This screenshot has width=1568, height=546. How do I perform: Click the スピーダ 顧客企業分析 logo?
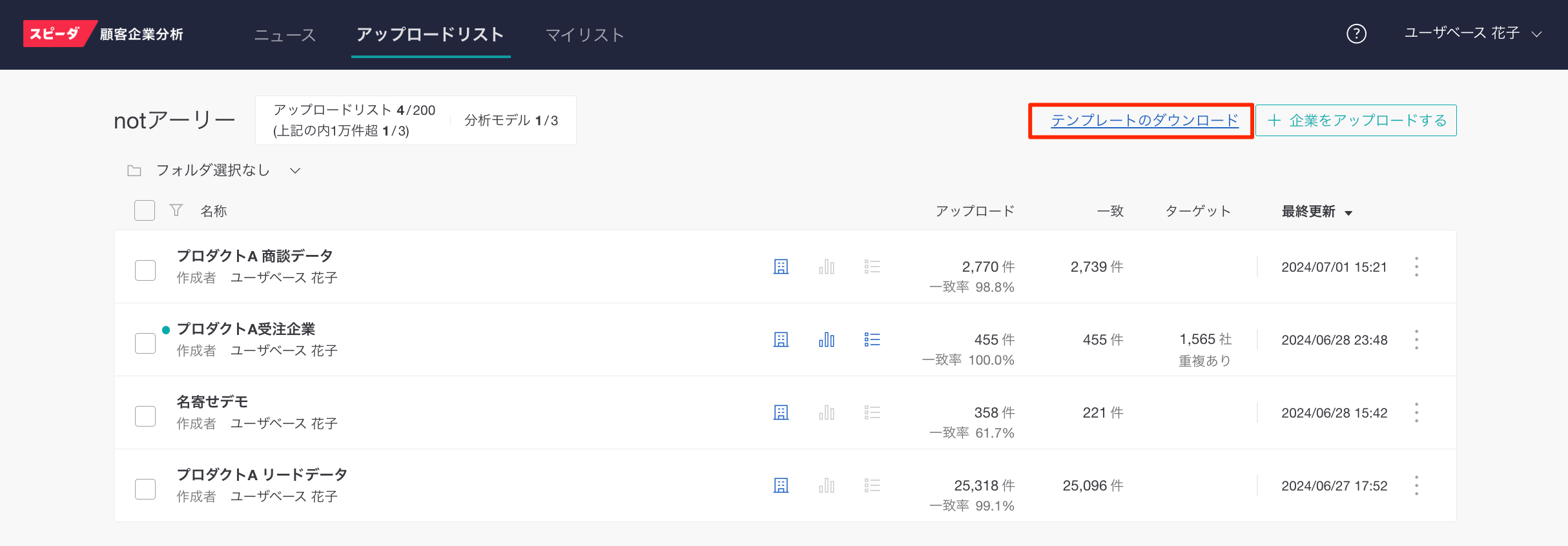(x=103, y=34)
